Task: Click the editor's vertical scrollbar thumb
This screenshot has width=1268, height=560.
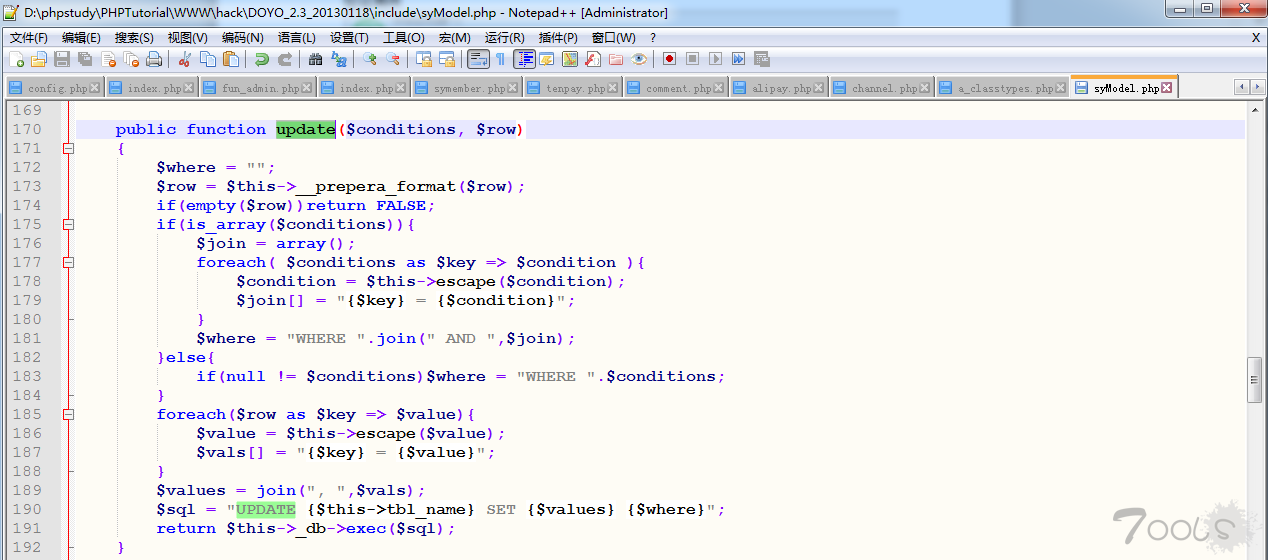Action: 1254,379
